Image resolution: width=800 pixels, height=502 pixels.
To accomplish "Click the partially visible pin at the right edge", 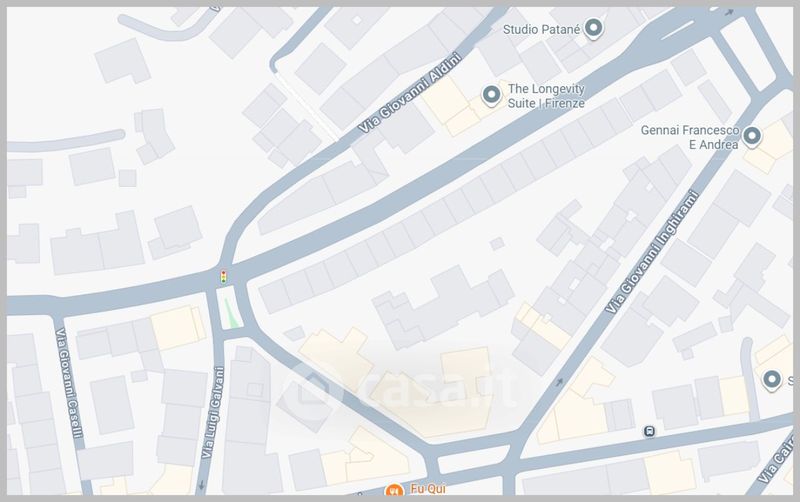I will (x=772, y=380).
